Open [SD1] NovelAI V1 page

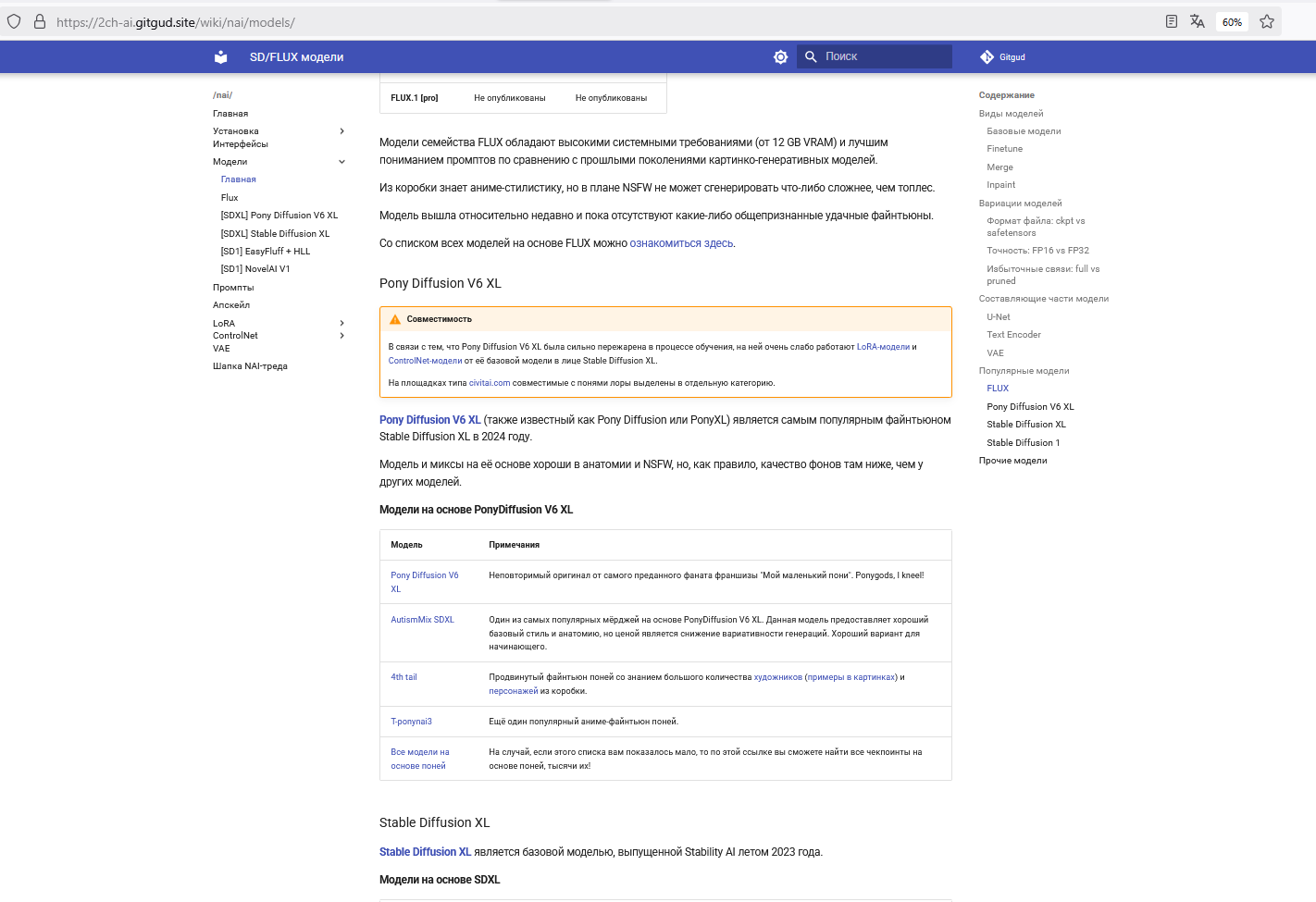(255, 269)
